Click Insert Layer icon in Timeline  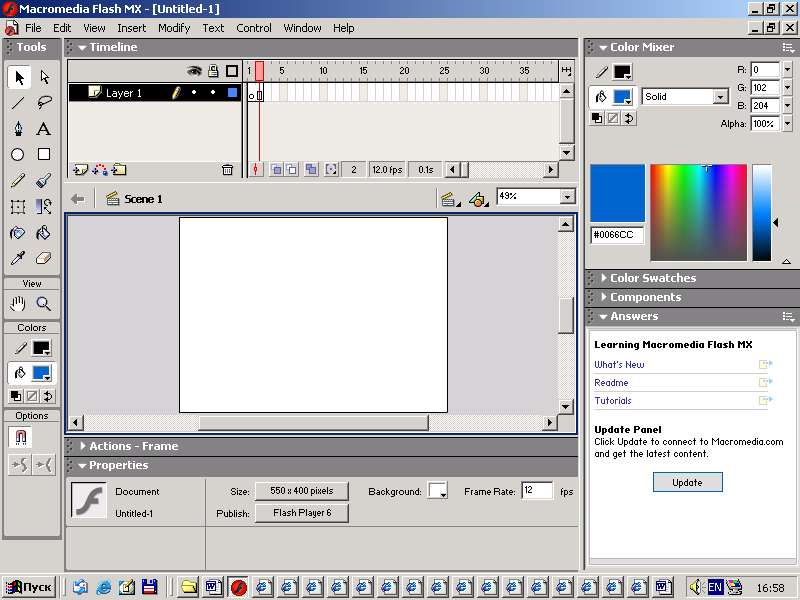click(81, 169)
